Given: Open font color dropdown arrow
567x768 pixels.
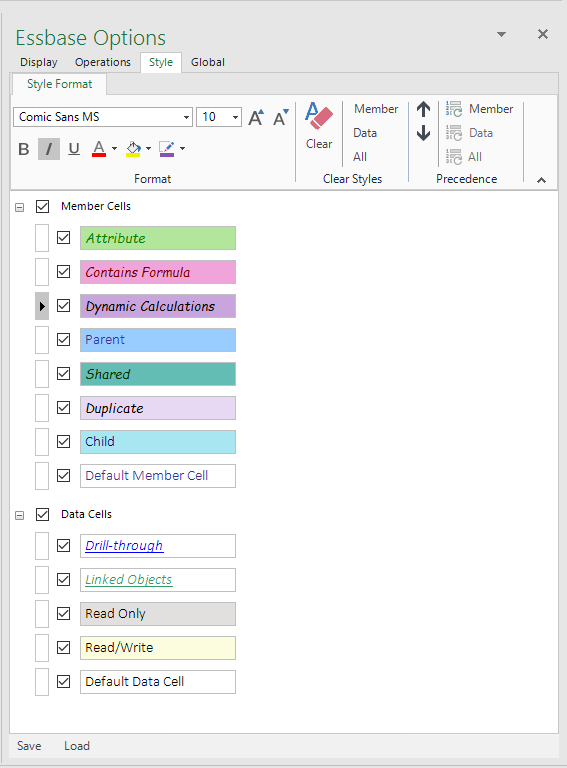Looking at the screenshot, I should [x=114, y=148].
